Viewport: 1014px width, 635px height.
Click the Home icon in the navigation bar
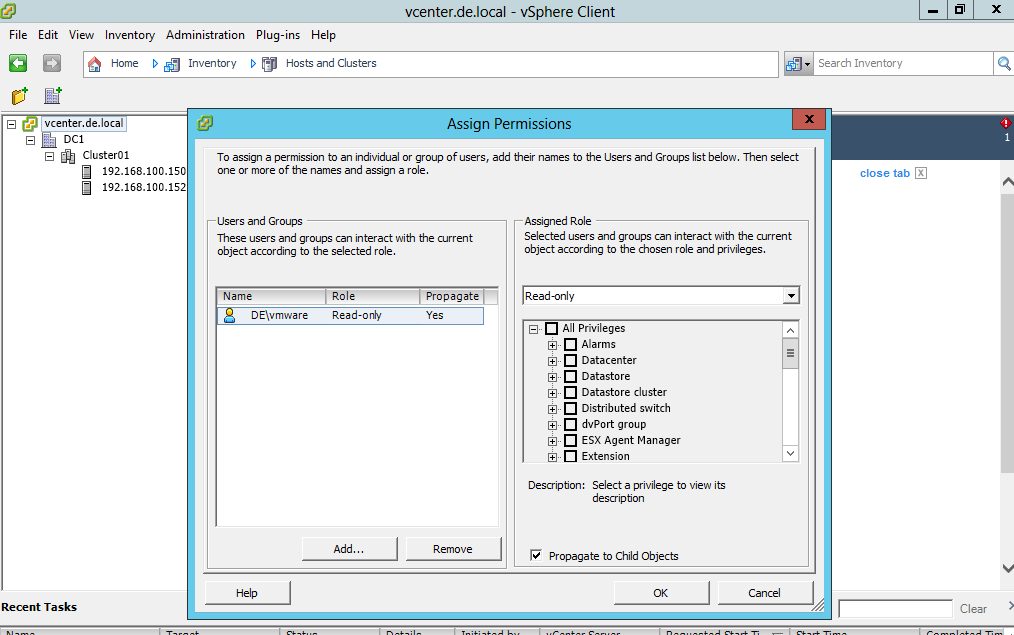95,63
